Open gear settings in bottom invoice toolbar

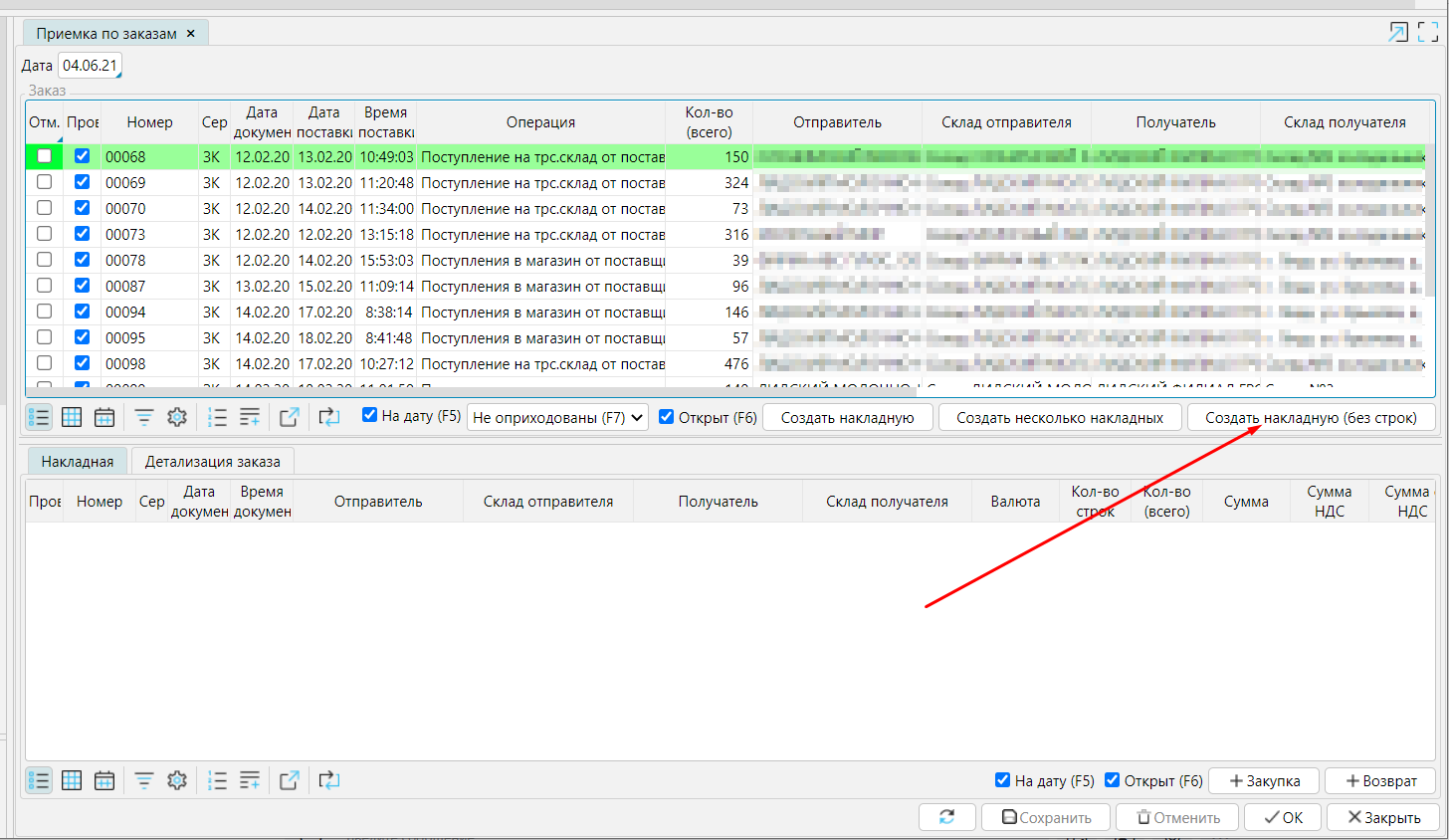tap(177, 780)
